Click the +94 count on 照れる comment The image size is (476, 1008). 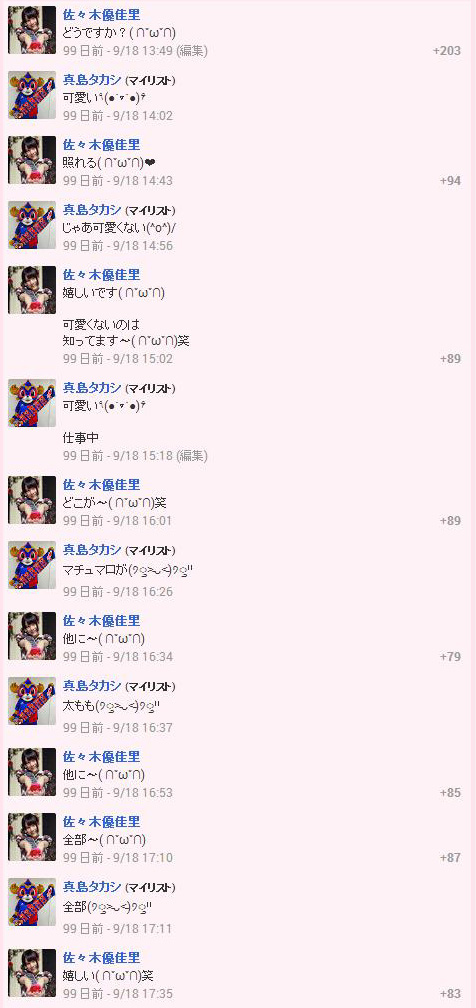pos(450,181)
